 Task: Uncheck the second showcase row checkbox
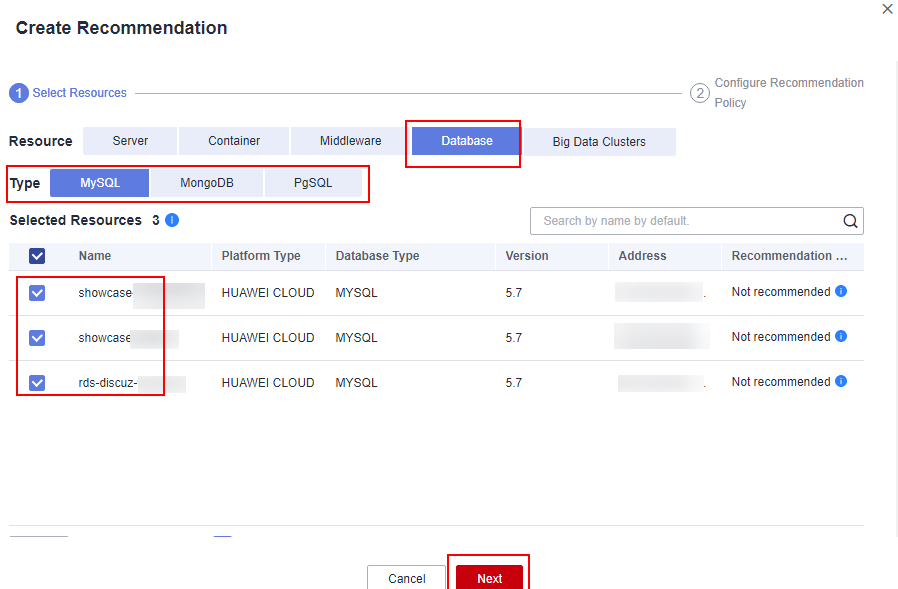click(37, 338)
